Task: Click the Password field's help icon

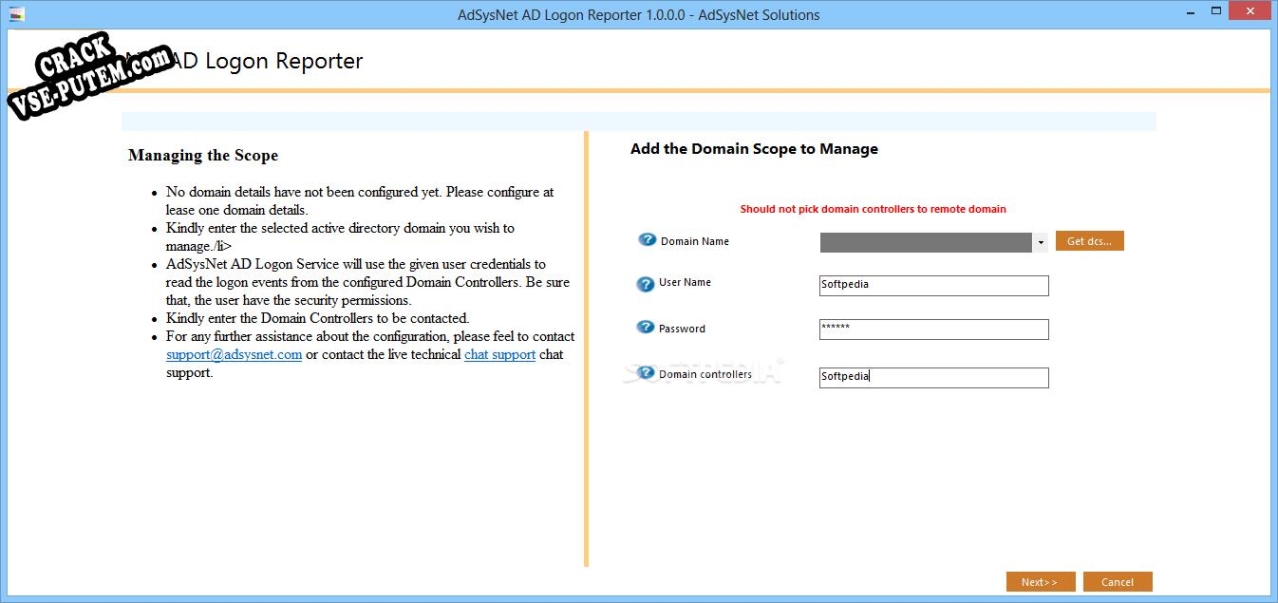Action: coord(645,328)
